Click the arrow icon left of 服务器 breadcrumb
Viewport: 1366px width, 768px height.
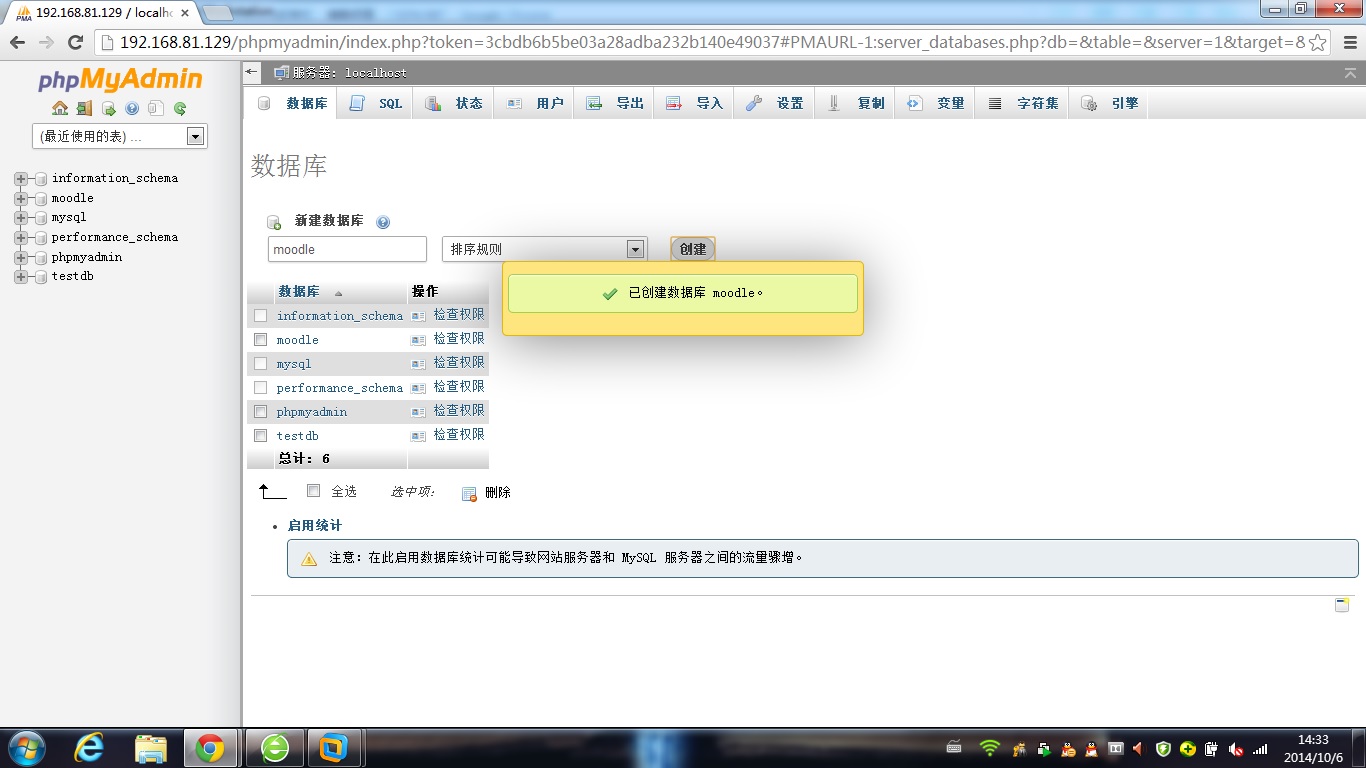pyautogui.click(x=252, y=73)
